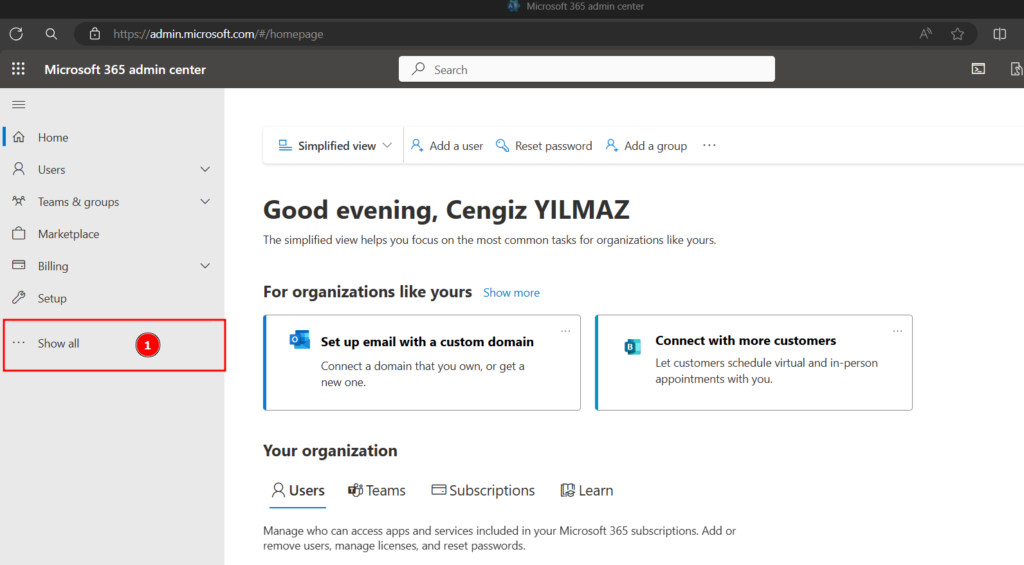The width and height of the screenshot is (1024, 565).
Task: Open the app launcher waffle icon
Action: click(18, 69)
